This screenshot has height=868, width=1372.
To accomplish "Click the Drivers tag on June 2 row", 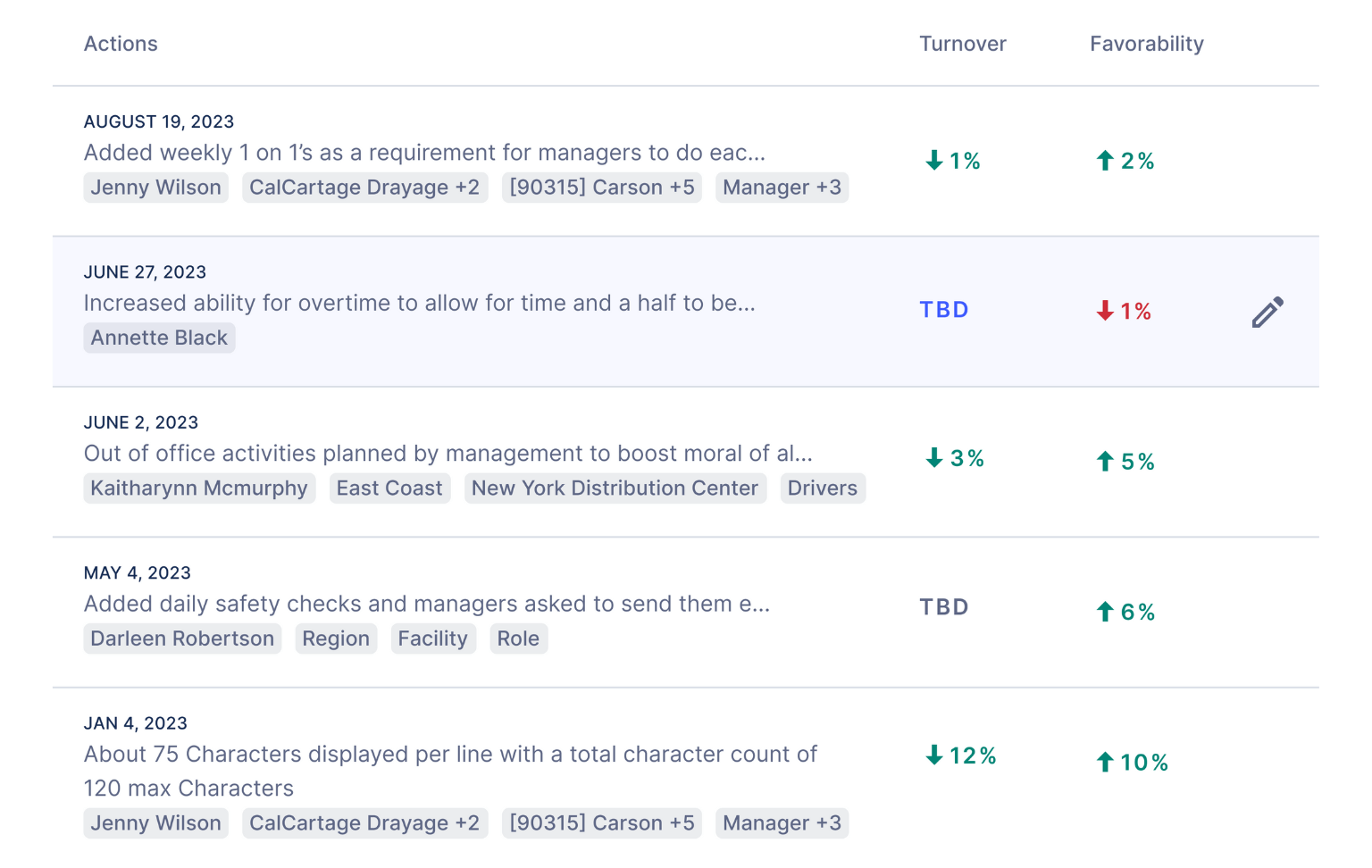I will tap(822, 488).
